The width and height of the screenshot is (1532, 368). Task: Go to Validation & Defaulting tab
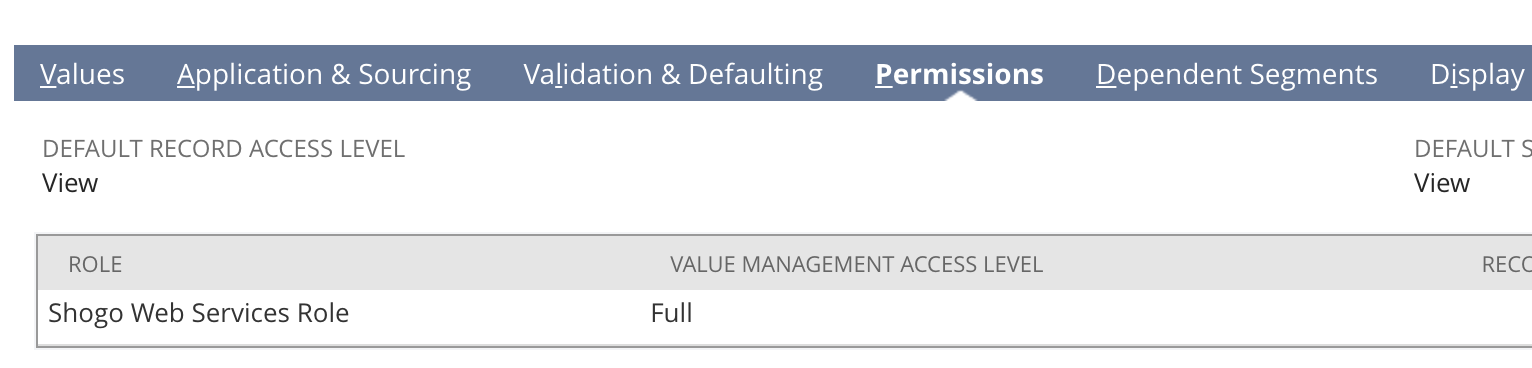(x=673, y=75)
